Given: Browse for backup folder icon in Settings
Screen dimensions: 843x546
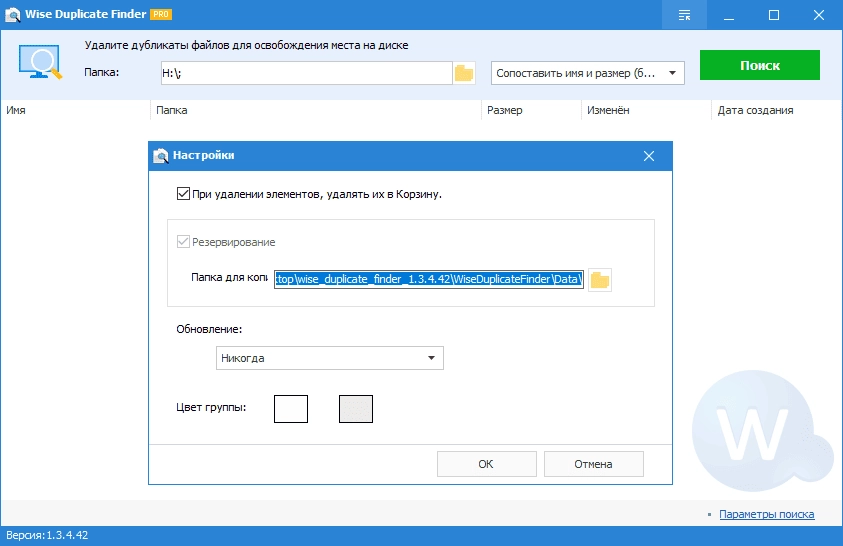Looking at the screenshot, I should tap(599, 279).
